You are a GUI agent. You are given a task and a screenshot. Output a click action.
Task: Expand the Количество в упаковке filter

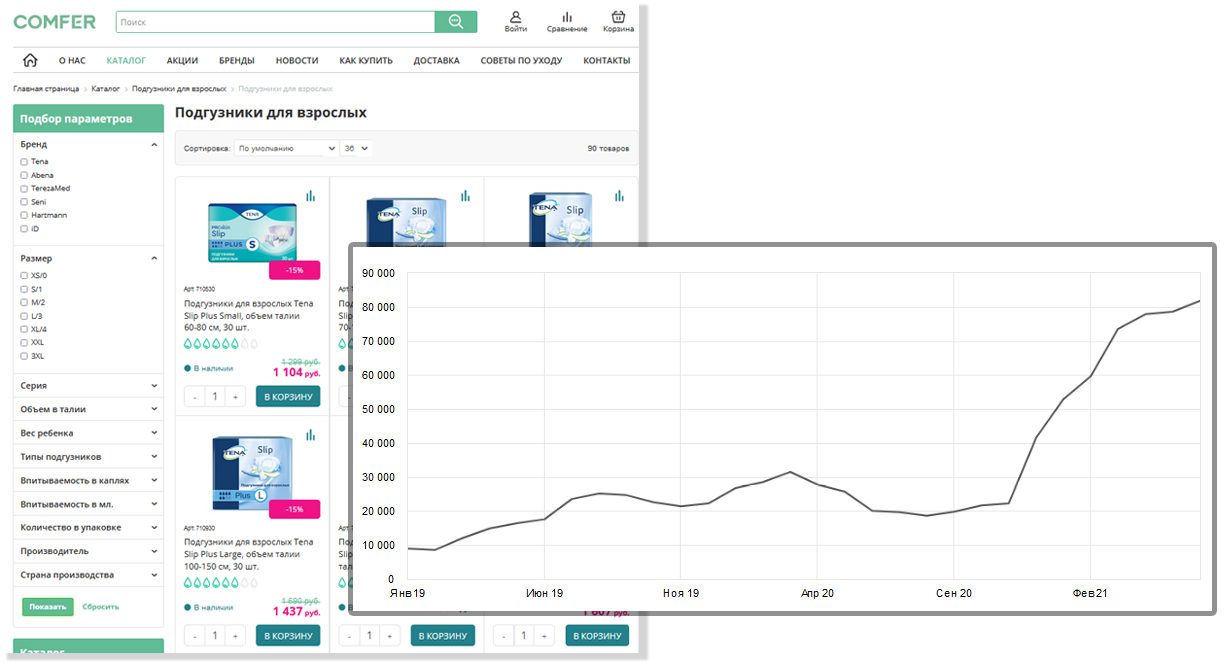[x=88, y=528]
